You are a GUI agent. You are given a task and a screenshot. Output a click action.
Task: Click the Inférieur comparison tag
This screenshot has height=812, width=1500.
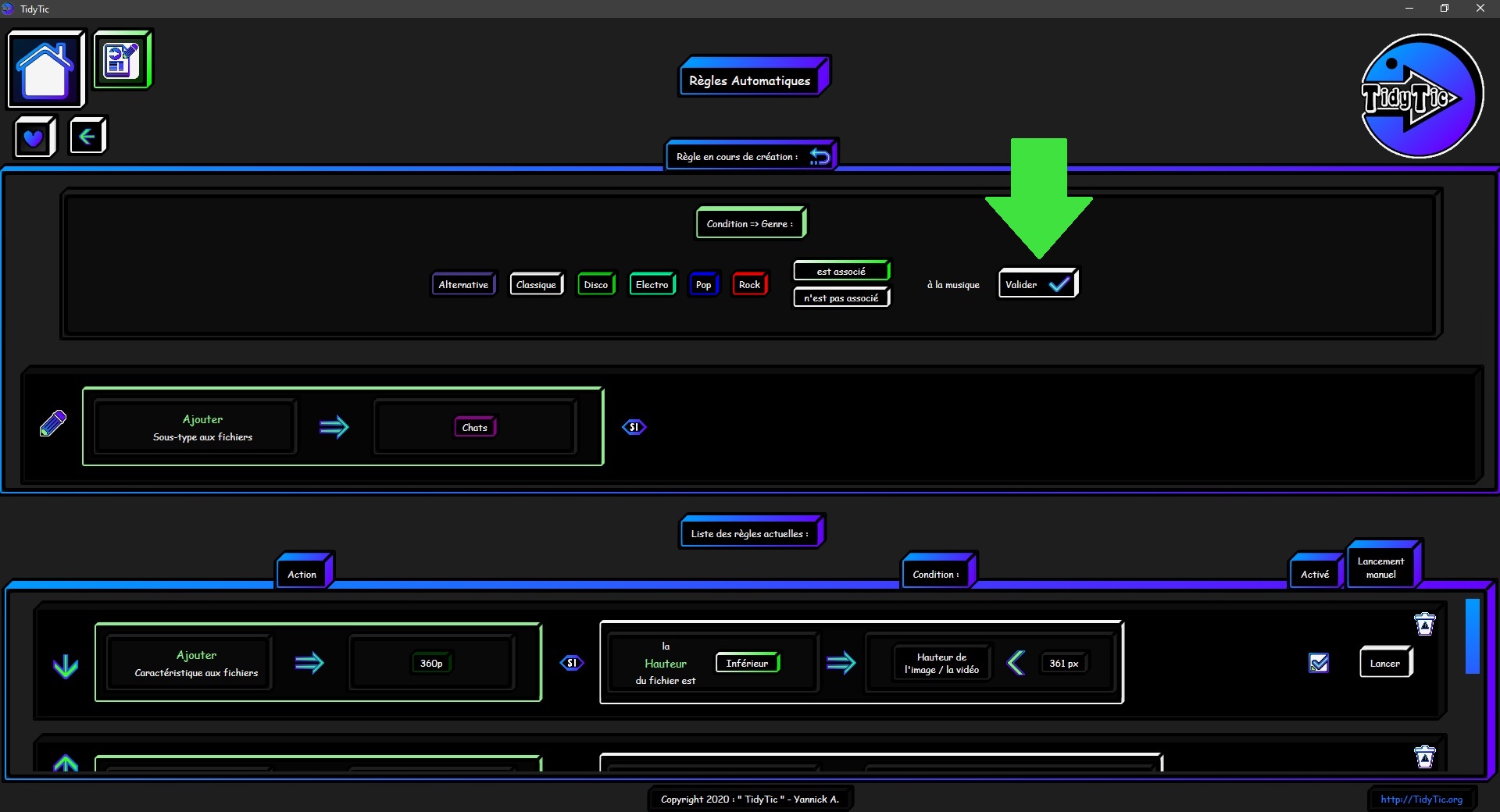point(748,663)
